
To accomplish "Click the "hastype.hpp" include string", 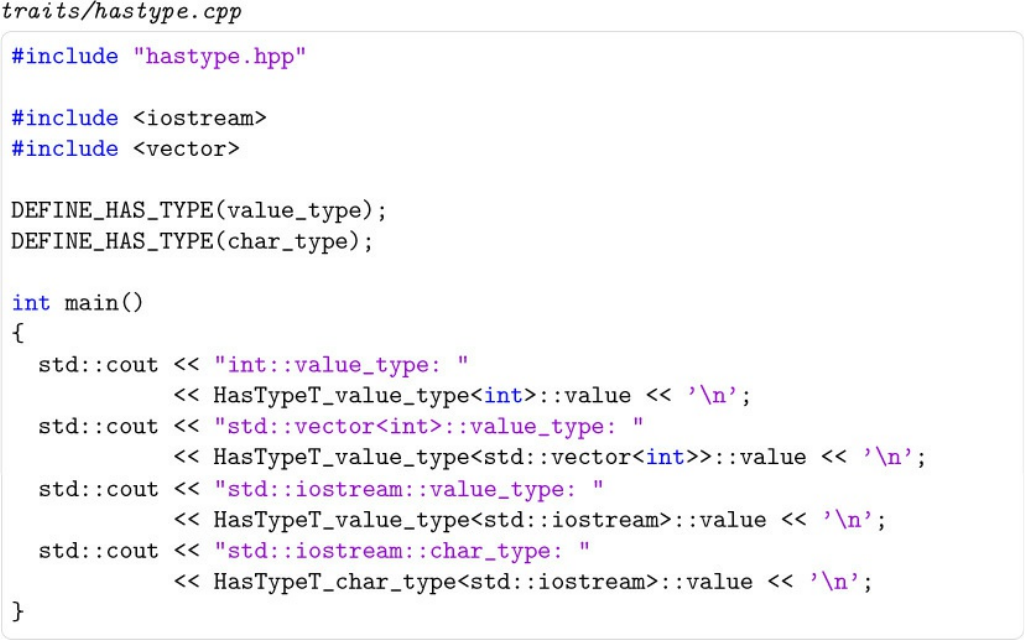I will [220, 56].
